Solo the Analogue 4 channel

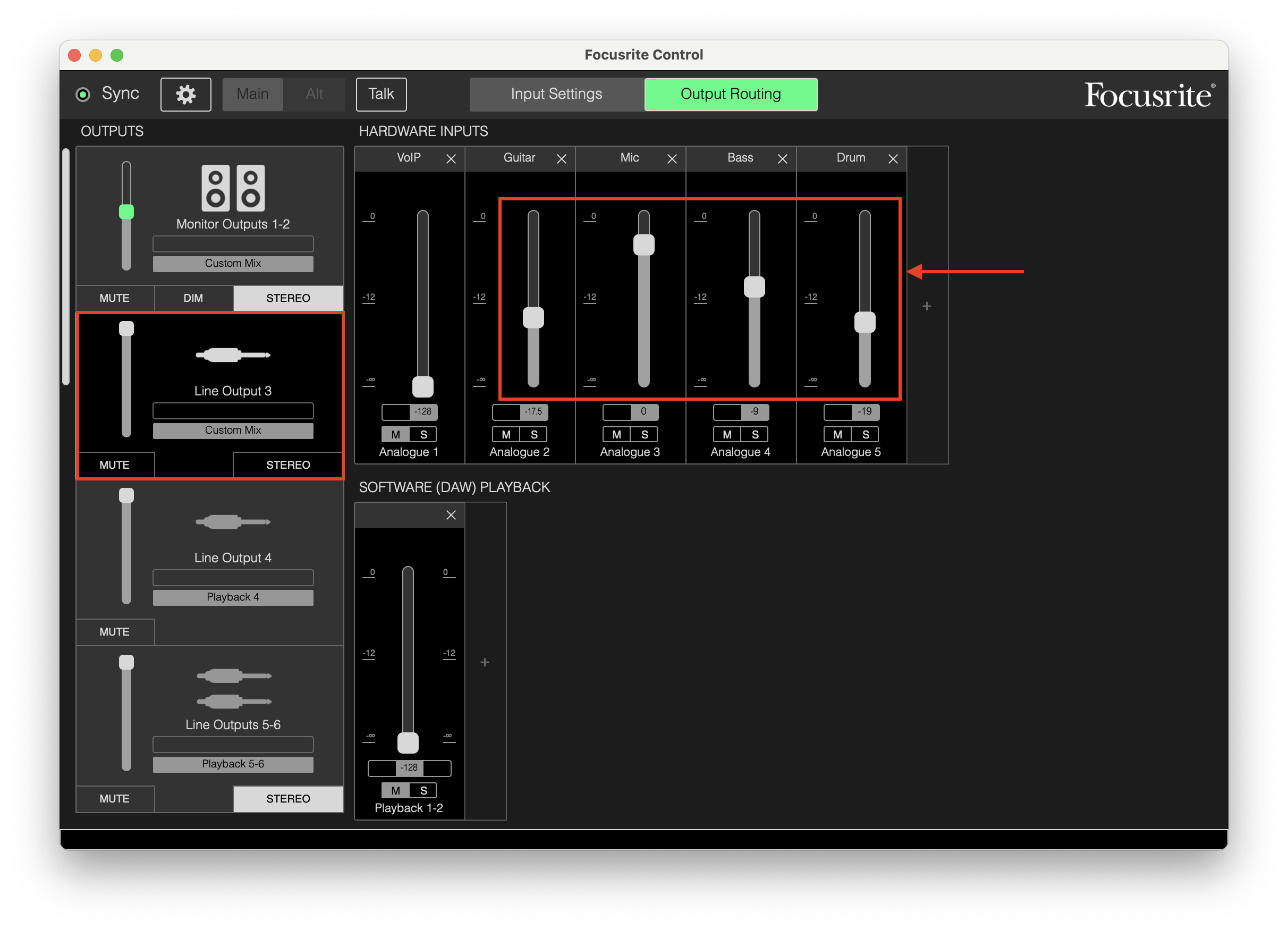[755, 435]
